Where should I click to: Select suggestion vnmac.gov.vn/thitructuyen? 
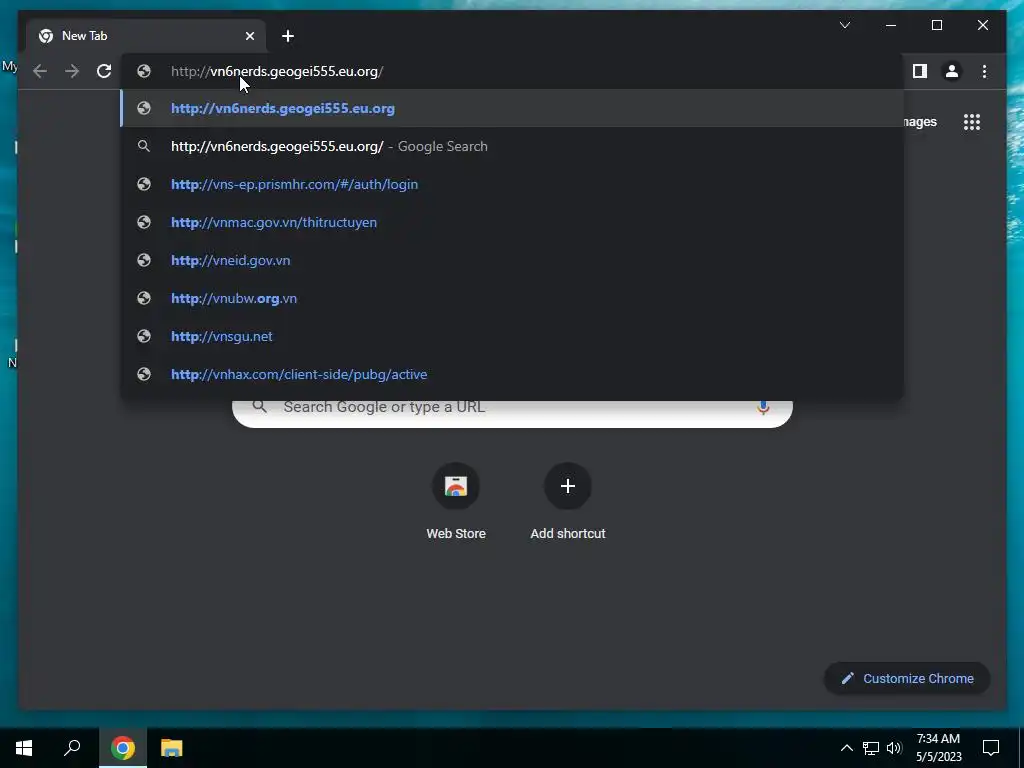click(512, 222)
